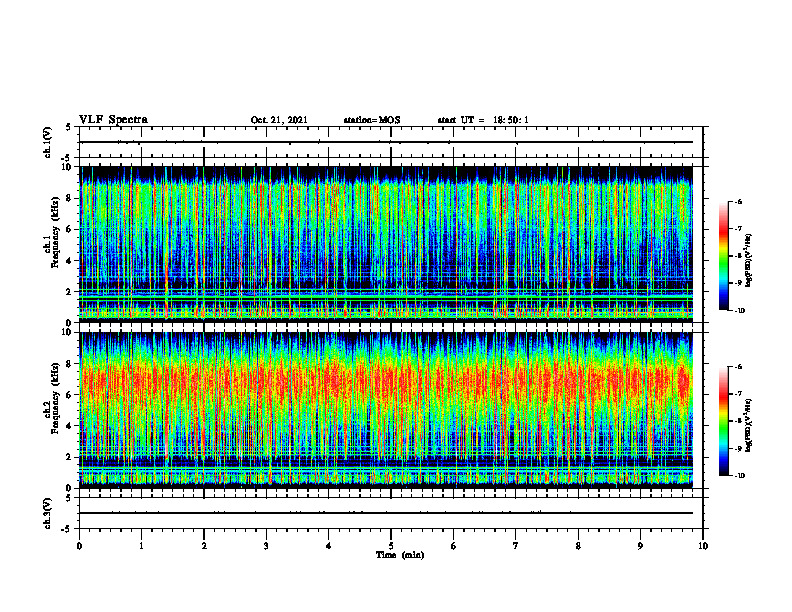Click the '8' kHz tick on ch.1 frequency axis
The width and height of the screenshot is (792, 612).
(70, 198)
